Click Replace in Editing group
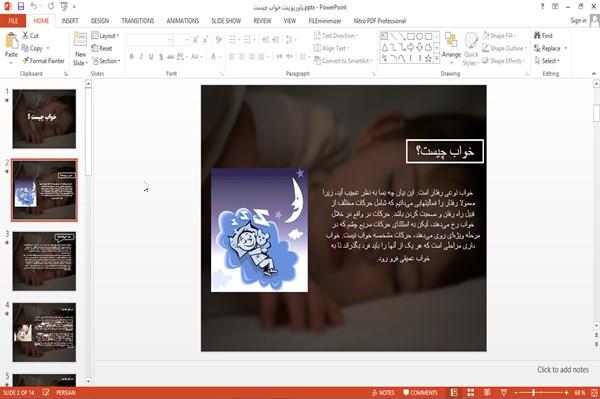This screenshot has height=399, width=600. 547,48
